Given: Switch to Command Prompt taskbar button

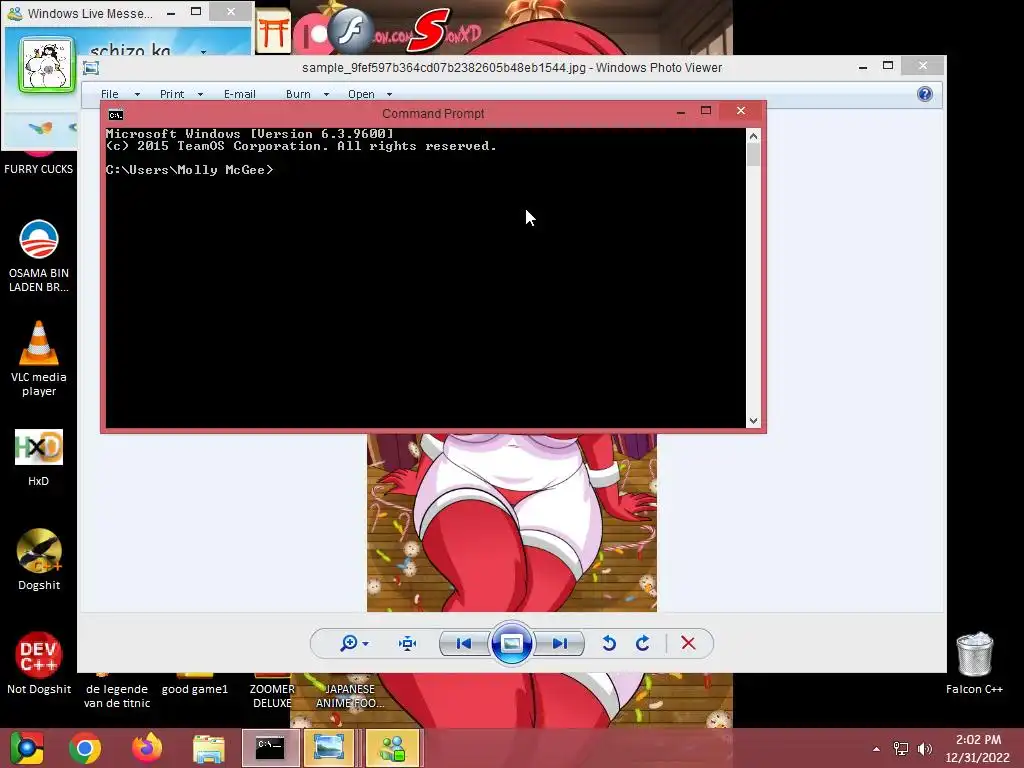Looking at the screenshot, I should 270,748.
